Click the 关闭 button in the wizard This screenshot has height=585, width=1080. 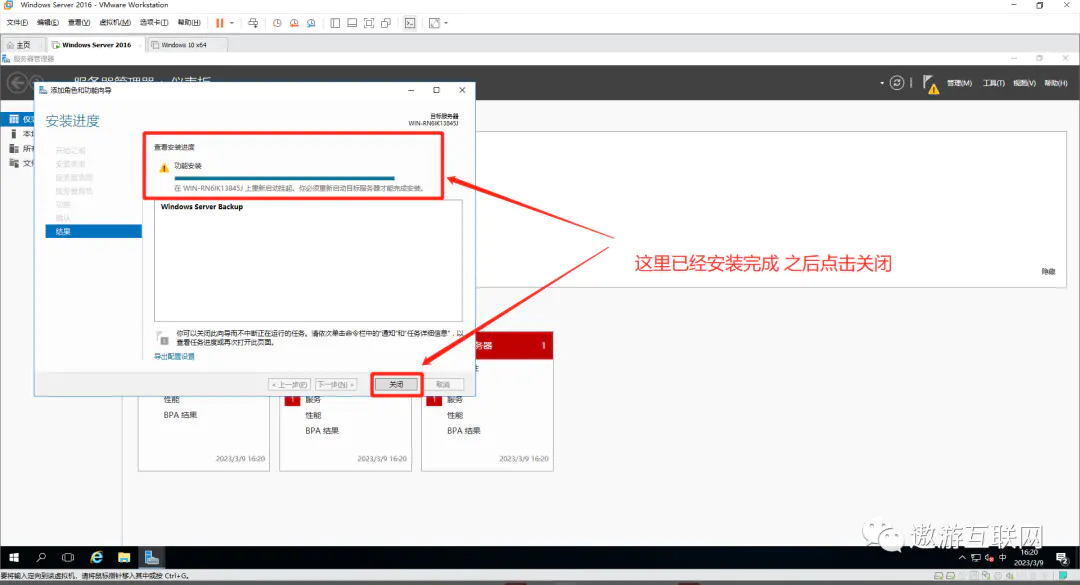(x=396, y=384)
